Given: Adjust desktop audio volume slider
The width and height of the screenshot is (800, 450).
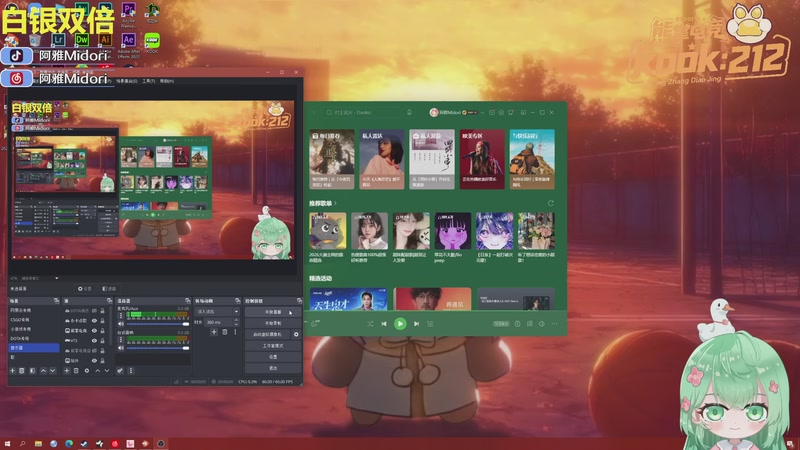Looking at the screenshot, I should click(158, 348).
